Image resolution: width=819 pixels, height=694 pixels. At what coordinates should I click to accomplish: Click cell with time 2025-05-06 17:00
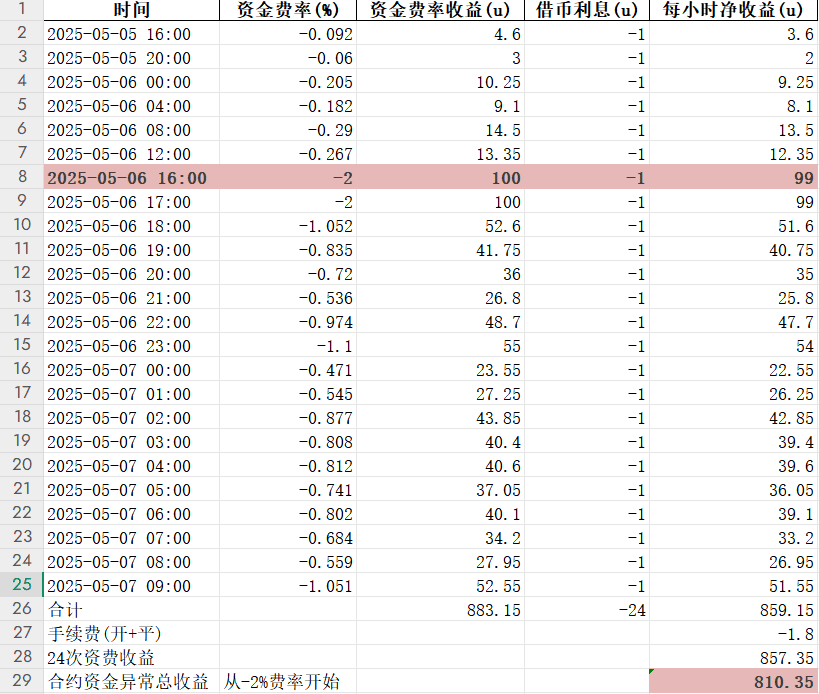(x=132, y=201)
